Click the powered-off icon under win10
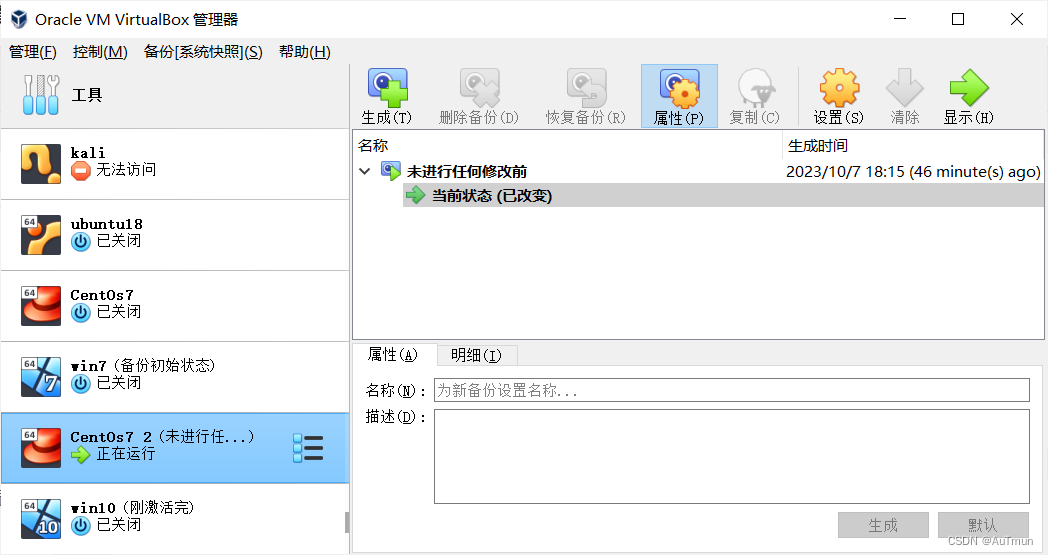This screenshot has height=555, width=1048. (x=80, y=526)
